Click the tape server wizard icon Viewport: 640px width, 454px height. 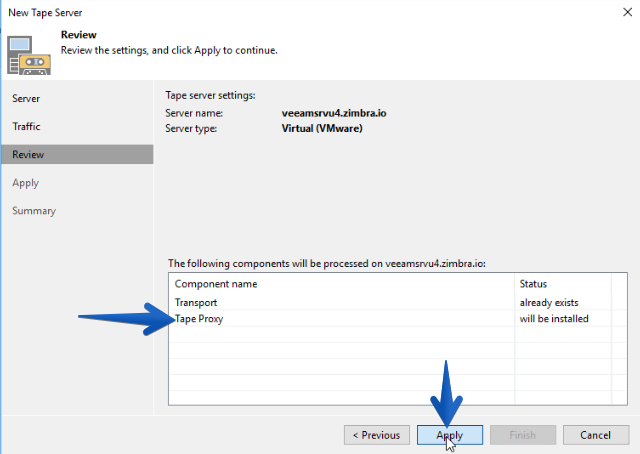tap(29, 55)
